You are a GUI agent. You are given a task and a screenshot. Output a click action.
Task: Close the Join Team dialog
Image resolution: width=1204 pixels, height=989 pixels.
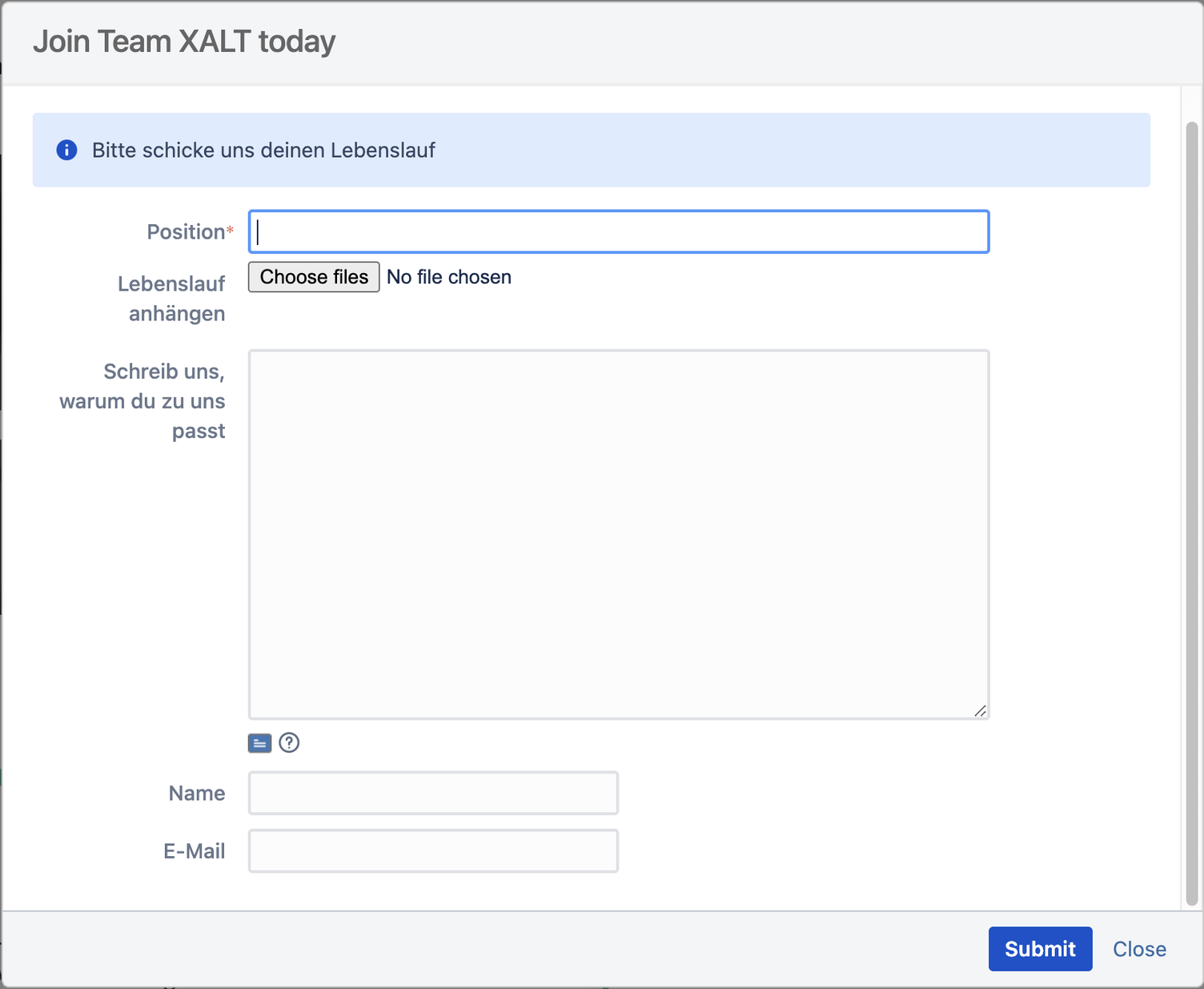pos(1139,949)
